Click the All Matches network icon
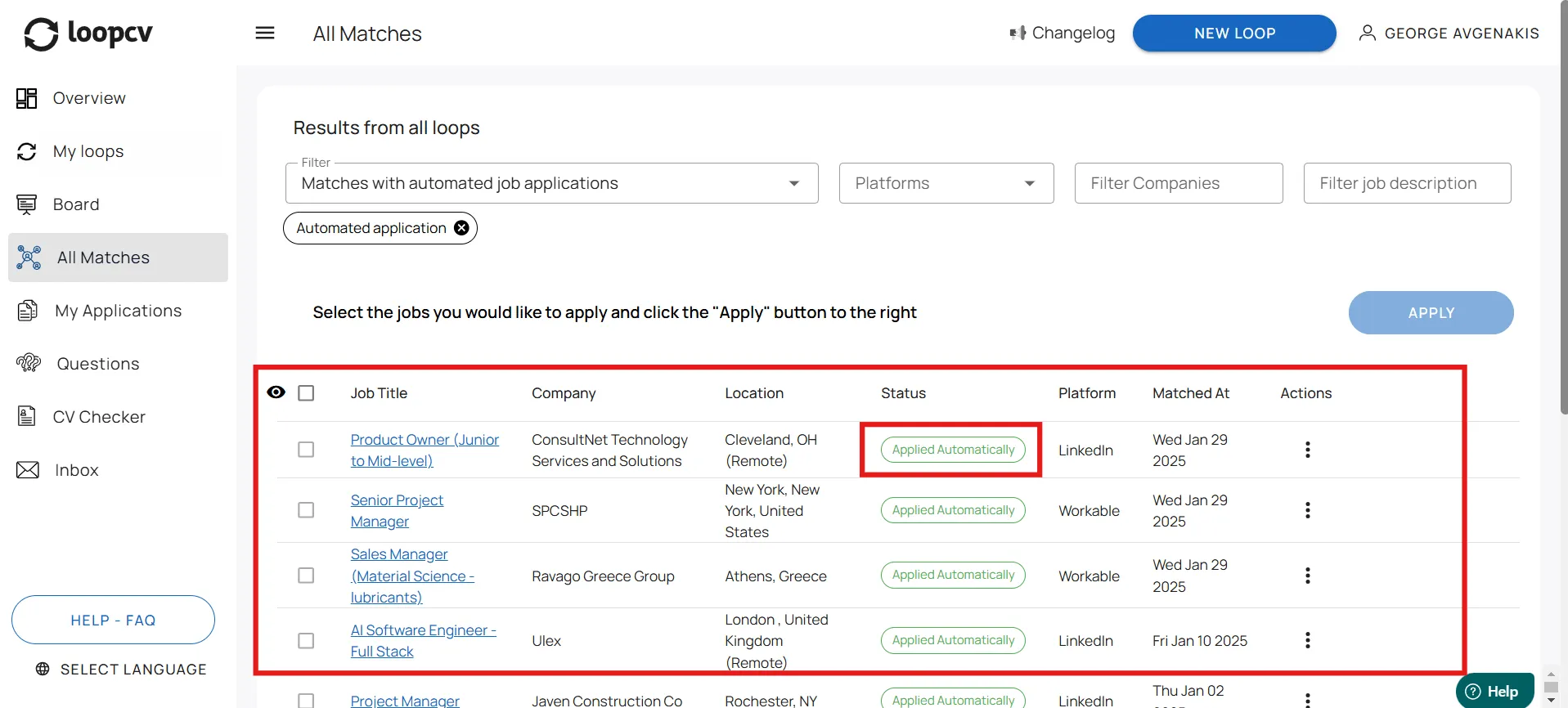This screenshot has height=708, width=1568. [x=29, y=258]
